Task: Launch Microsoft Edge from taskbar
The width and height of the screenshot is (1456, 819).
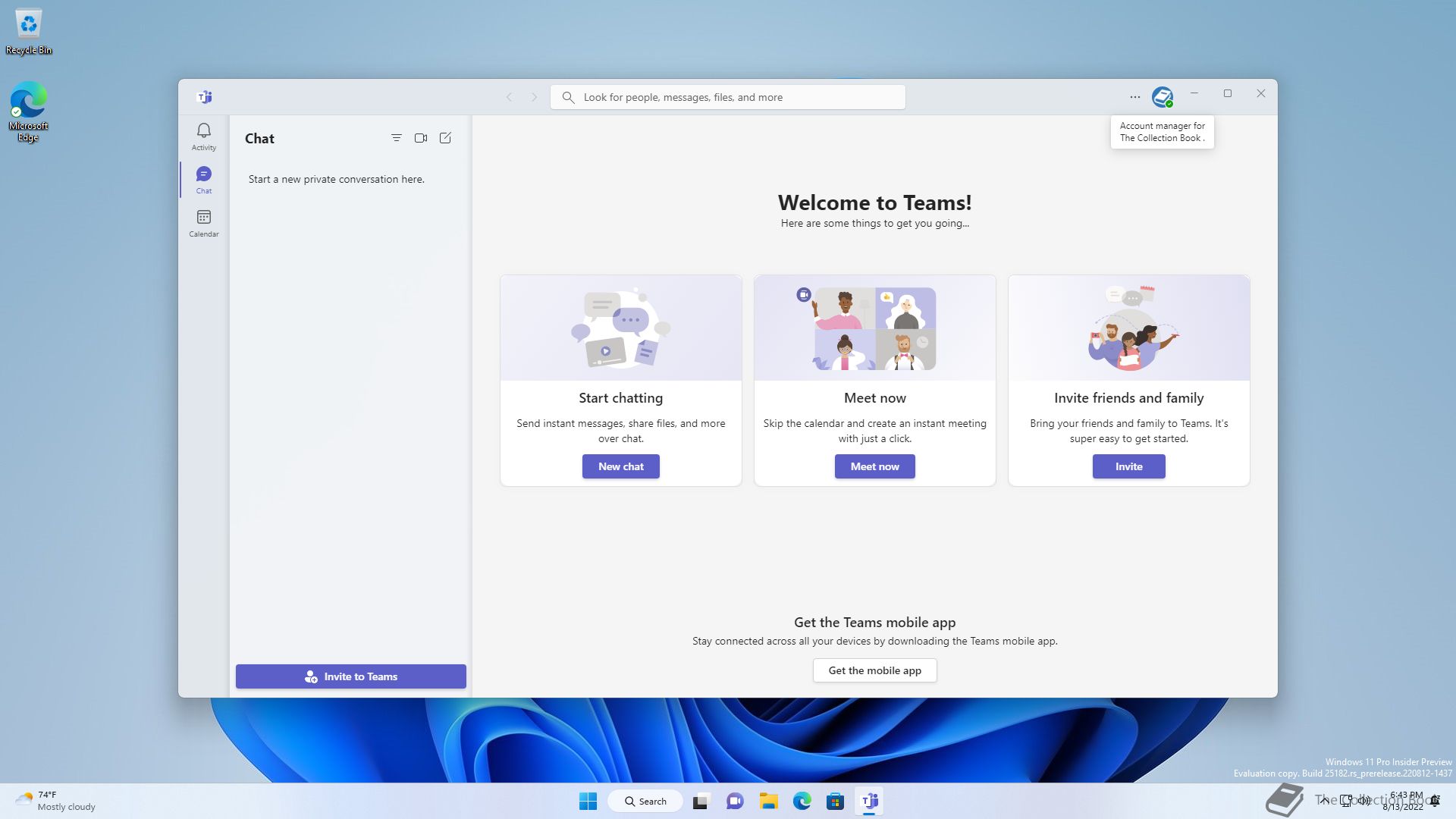Action: (802, 801)
